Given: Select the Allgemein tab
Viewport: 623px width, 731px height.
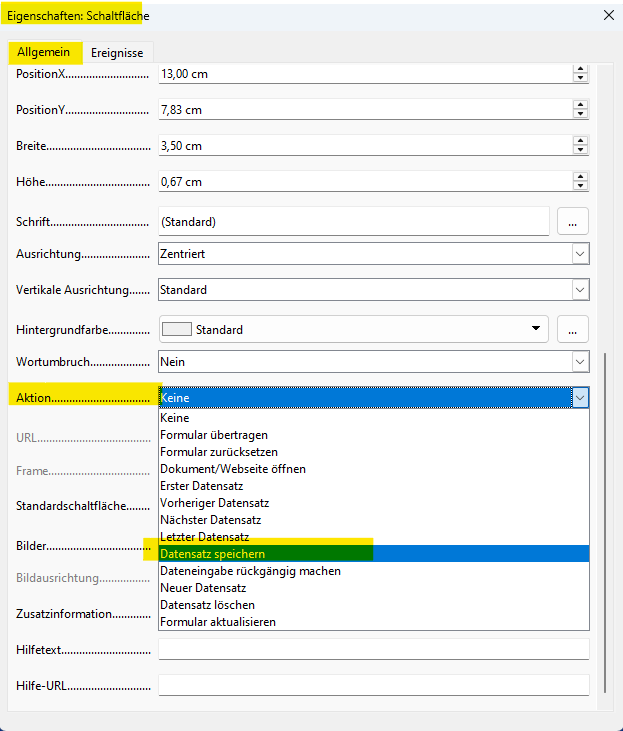Looking at the screenshot, I should [x=43, y=52].
